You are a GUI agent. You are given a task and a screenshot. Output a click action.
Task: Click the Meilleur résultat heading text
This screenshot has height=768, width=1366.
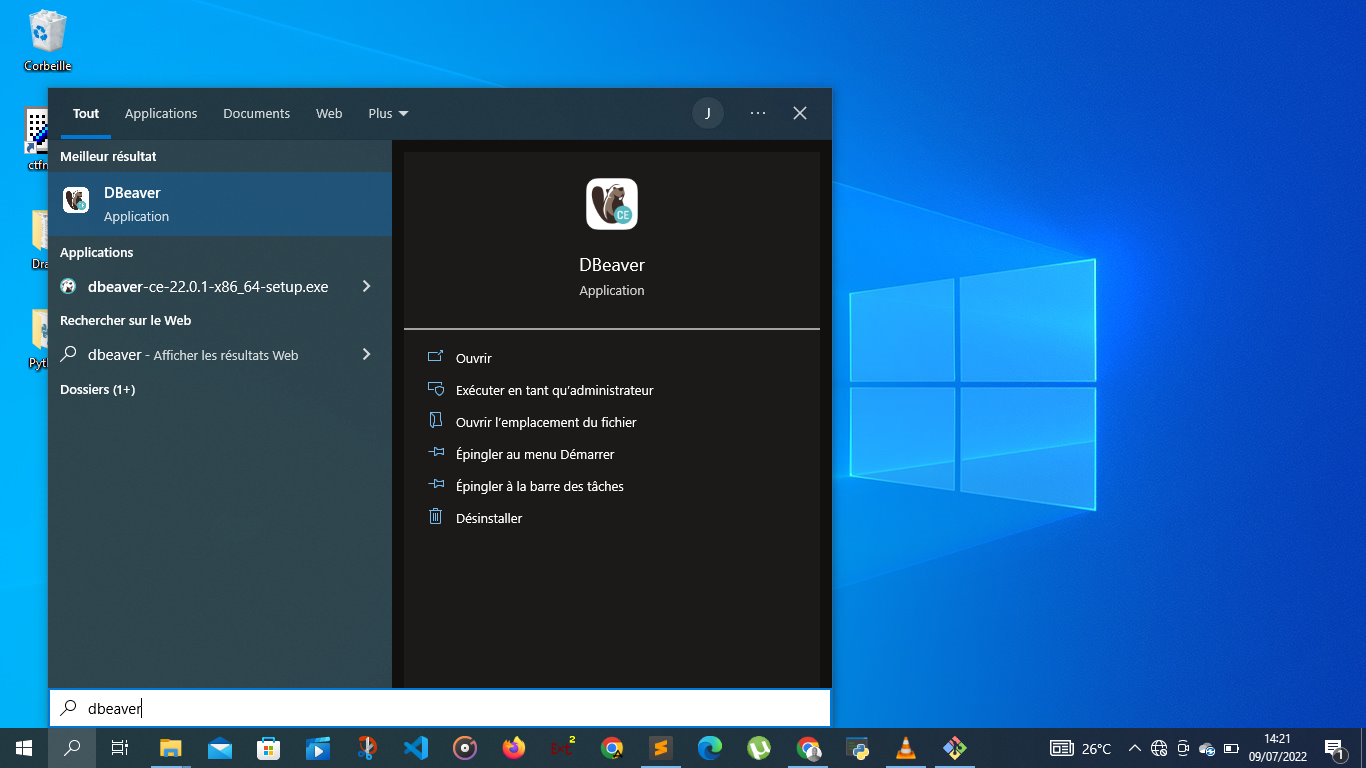tap(108, 156)
